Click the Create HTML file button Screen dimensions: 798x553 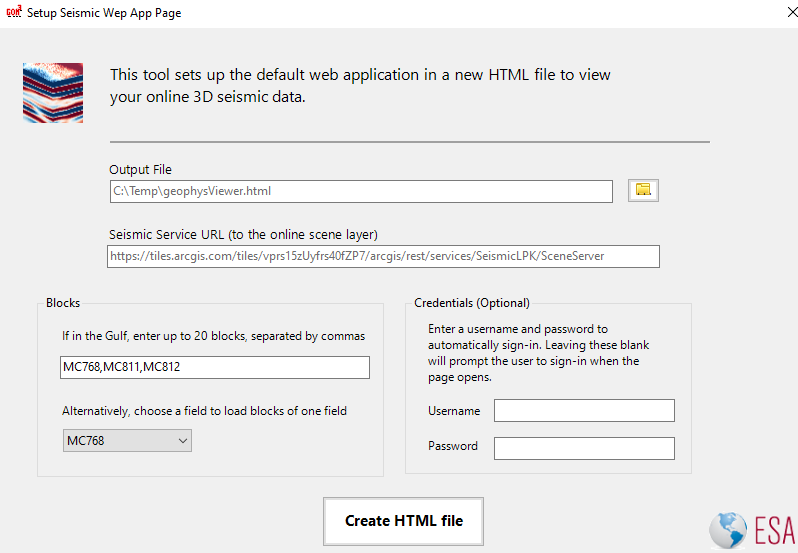click(x=403, y=521)
